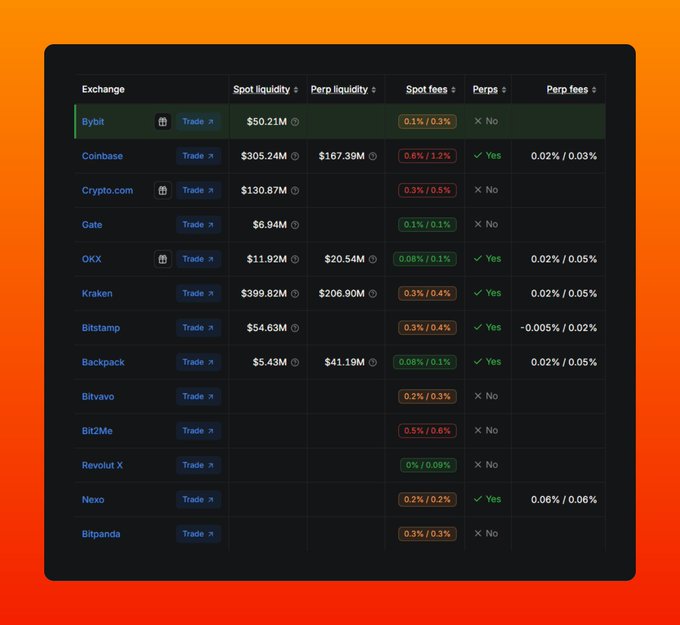This screenshot has height=625, width=680.
Task: Open the Coinbase exchange link
Action: pos(102,156)
